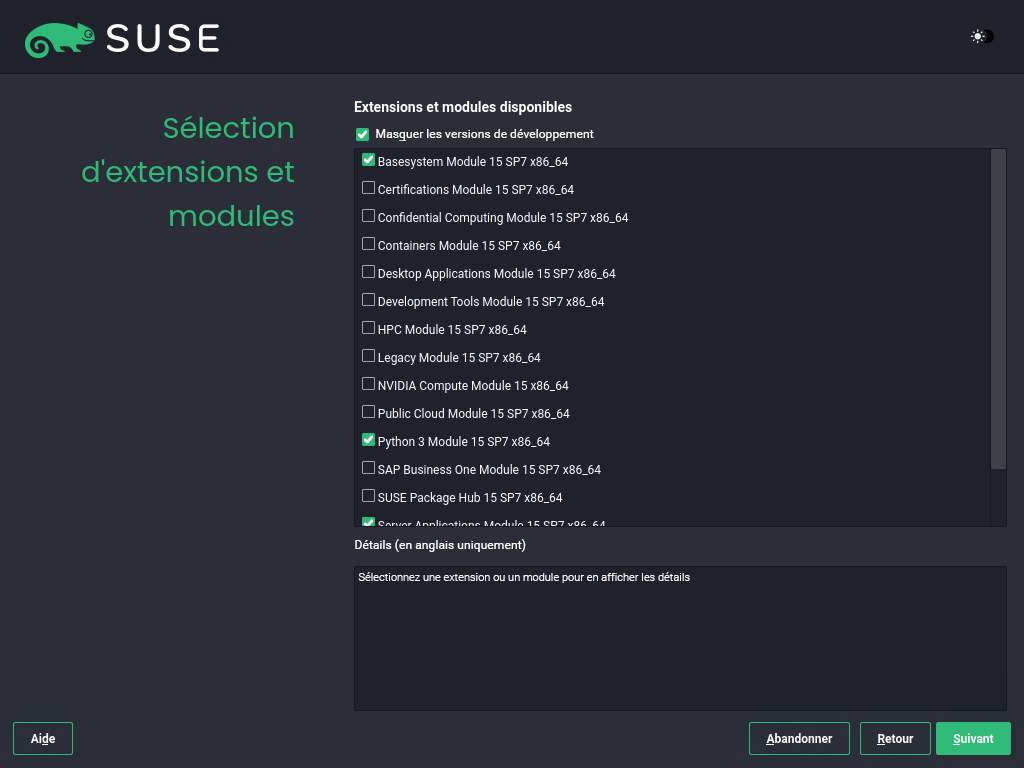
Task: Select 'Containers Module 15 SP7 x86_64' text
Action: coord(469,246)
